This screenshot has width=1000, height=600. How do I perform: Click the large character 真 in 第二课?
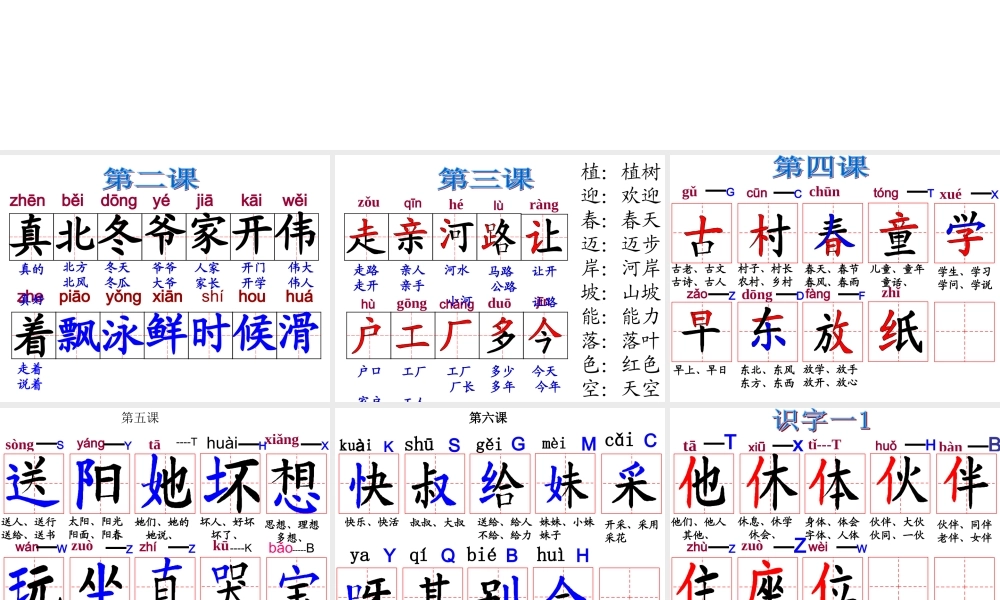coord(31,235)
